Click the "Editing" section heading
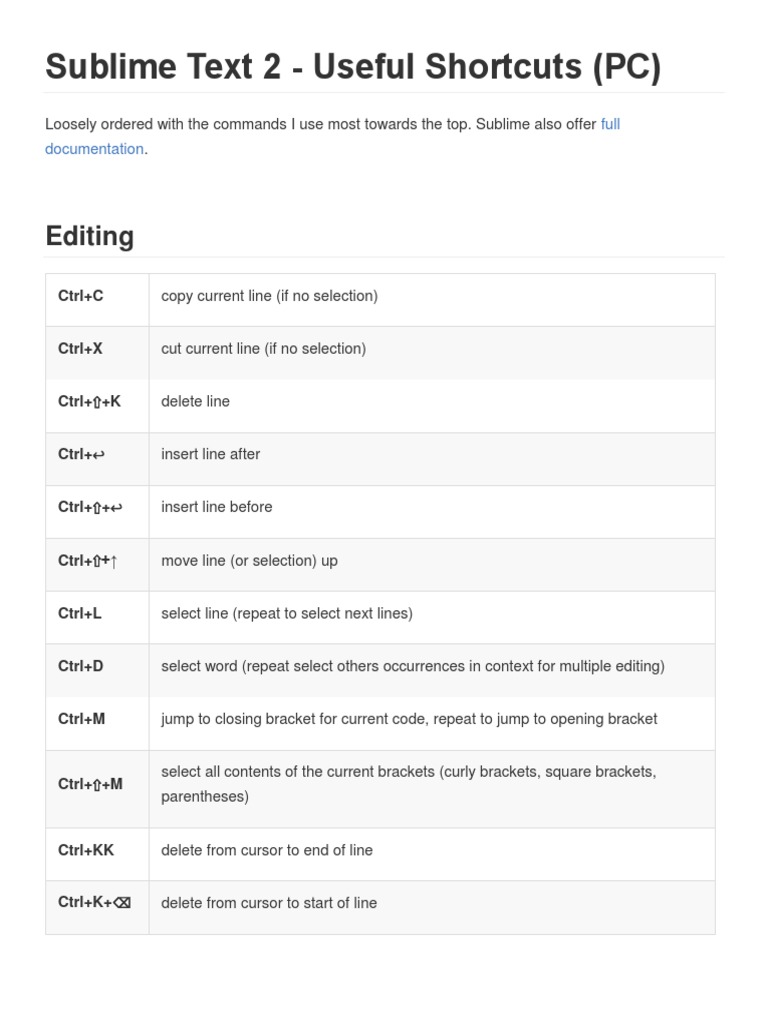768x1024 pixels. coord(90,236)
